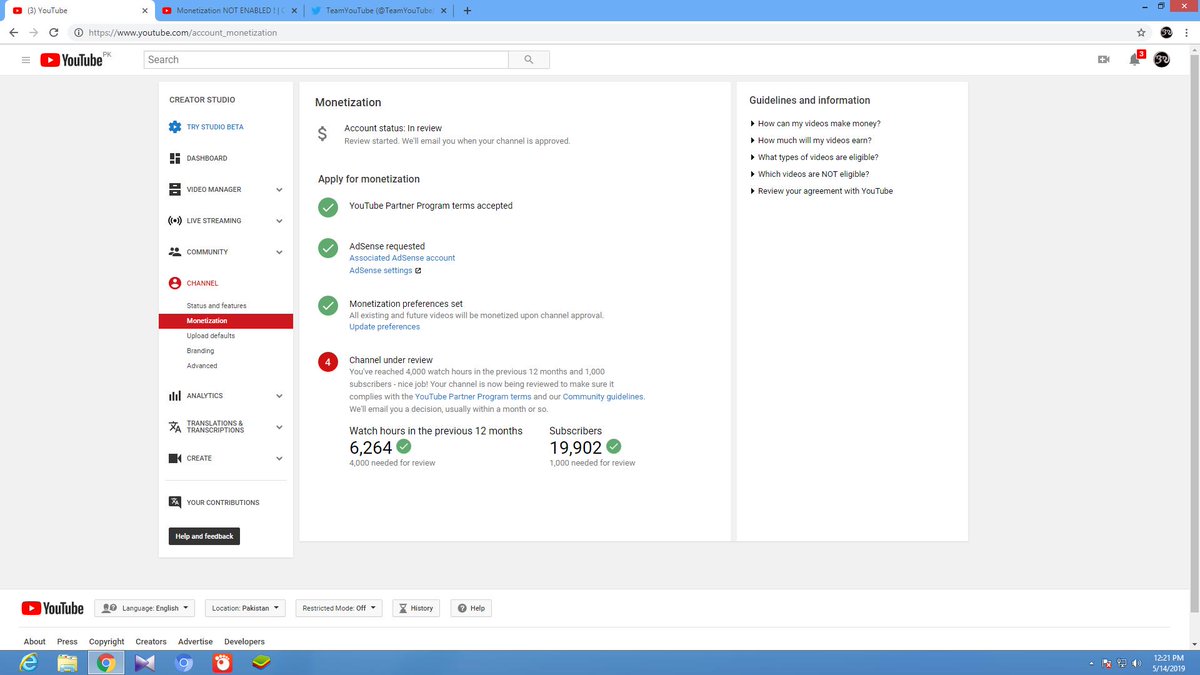Click the Live Streaming icon

click(x=175, y=220)
